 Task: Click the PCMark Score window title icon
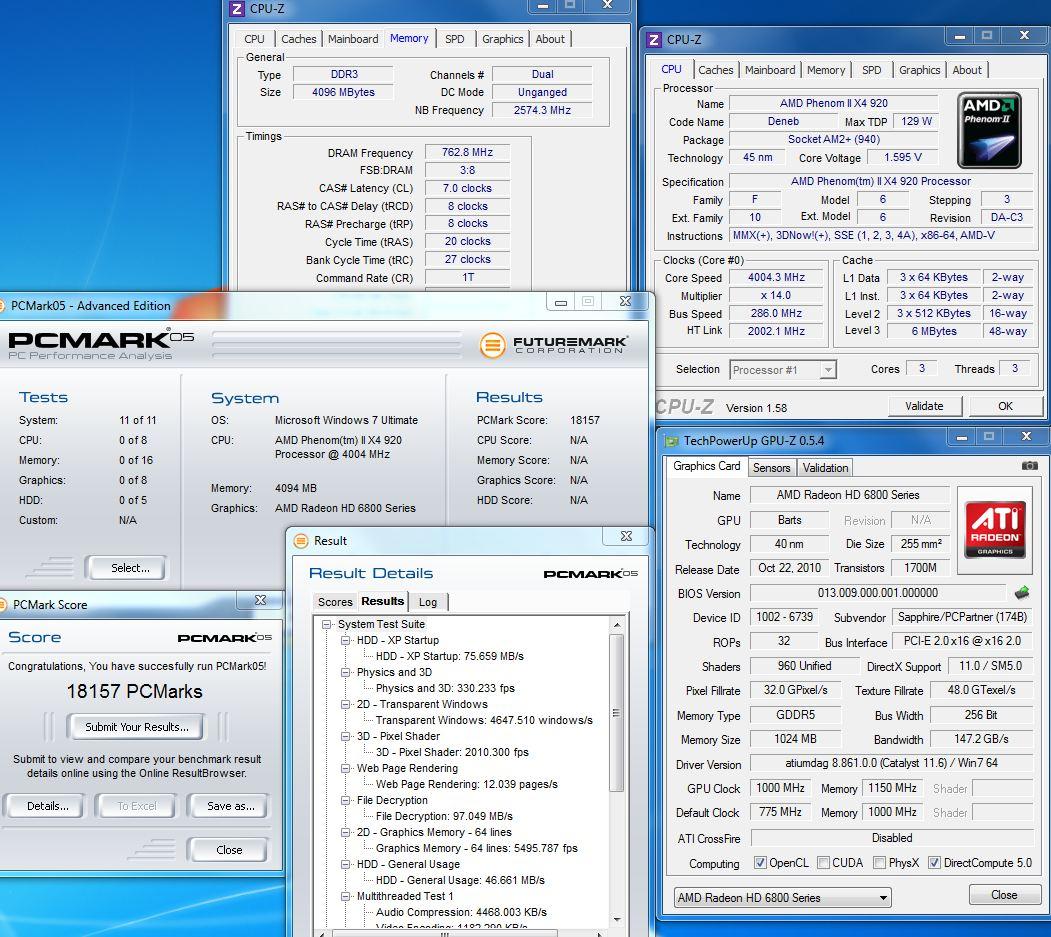(3, 605)
